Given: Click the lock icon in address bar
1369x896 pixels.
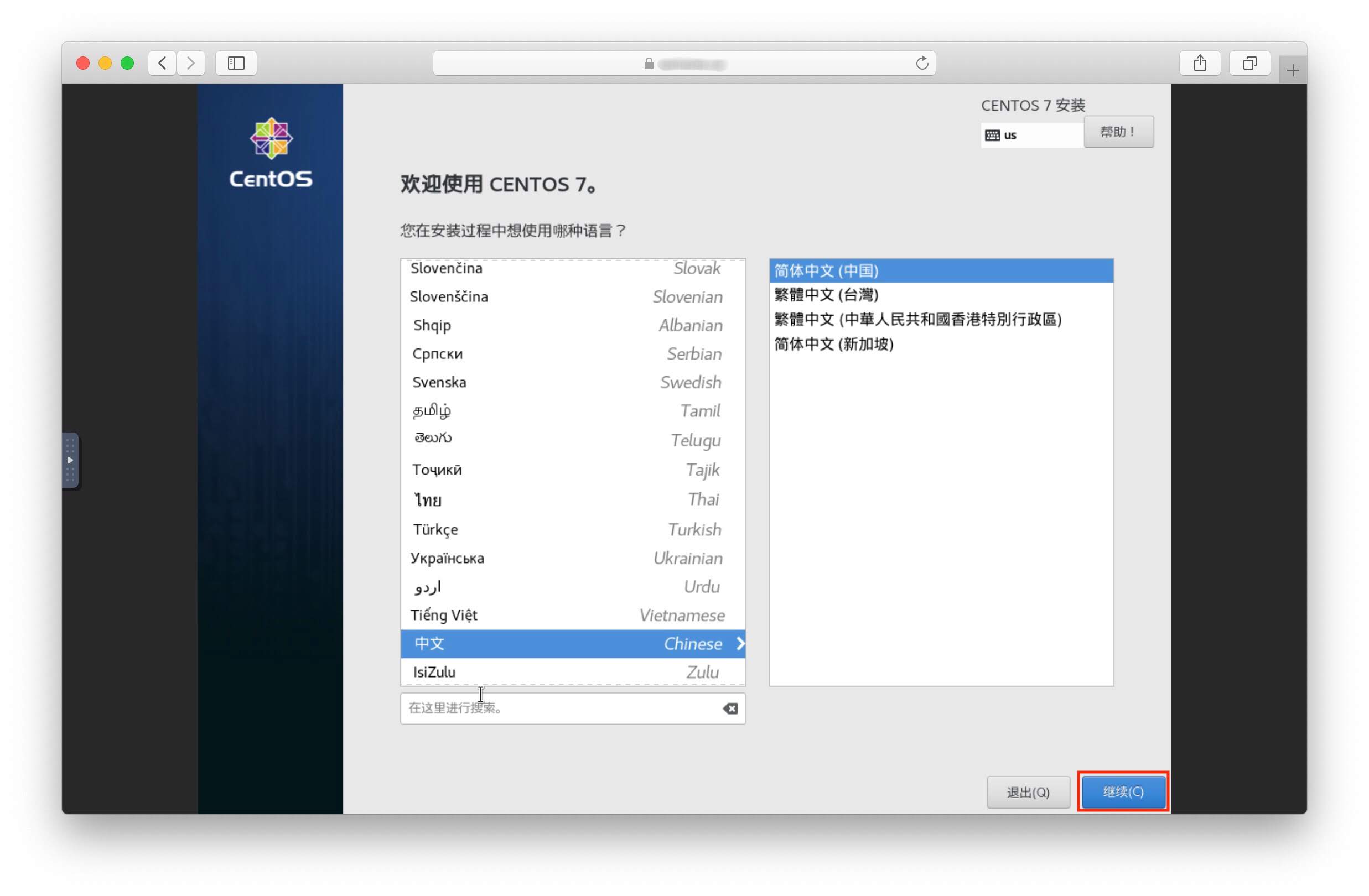Looking at the screenshot, I should tap(649, 63).
